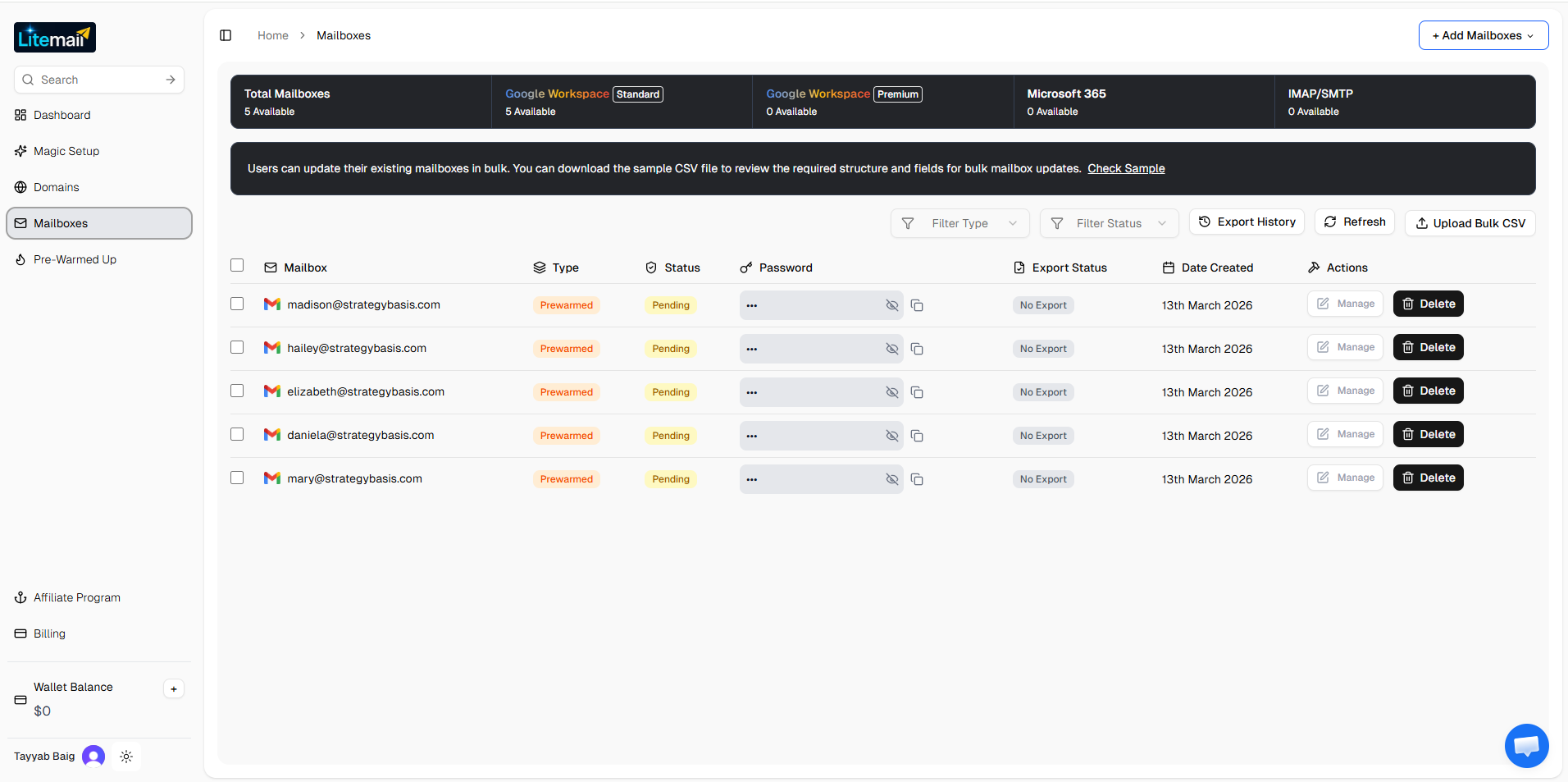Open the Add Mailboxes dropdown
This screenshot has width=1568, height=782.
click(x=1483, y=34)
